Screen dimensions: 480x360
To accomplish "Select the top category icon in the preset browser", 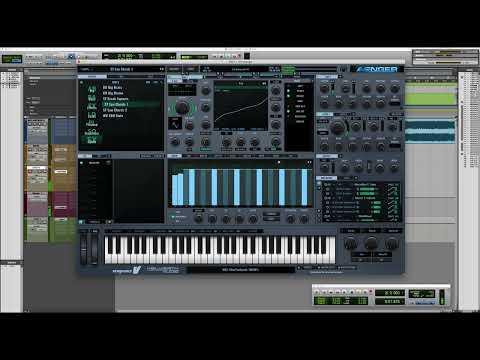I will point(92,89).
